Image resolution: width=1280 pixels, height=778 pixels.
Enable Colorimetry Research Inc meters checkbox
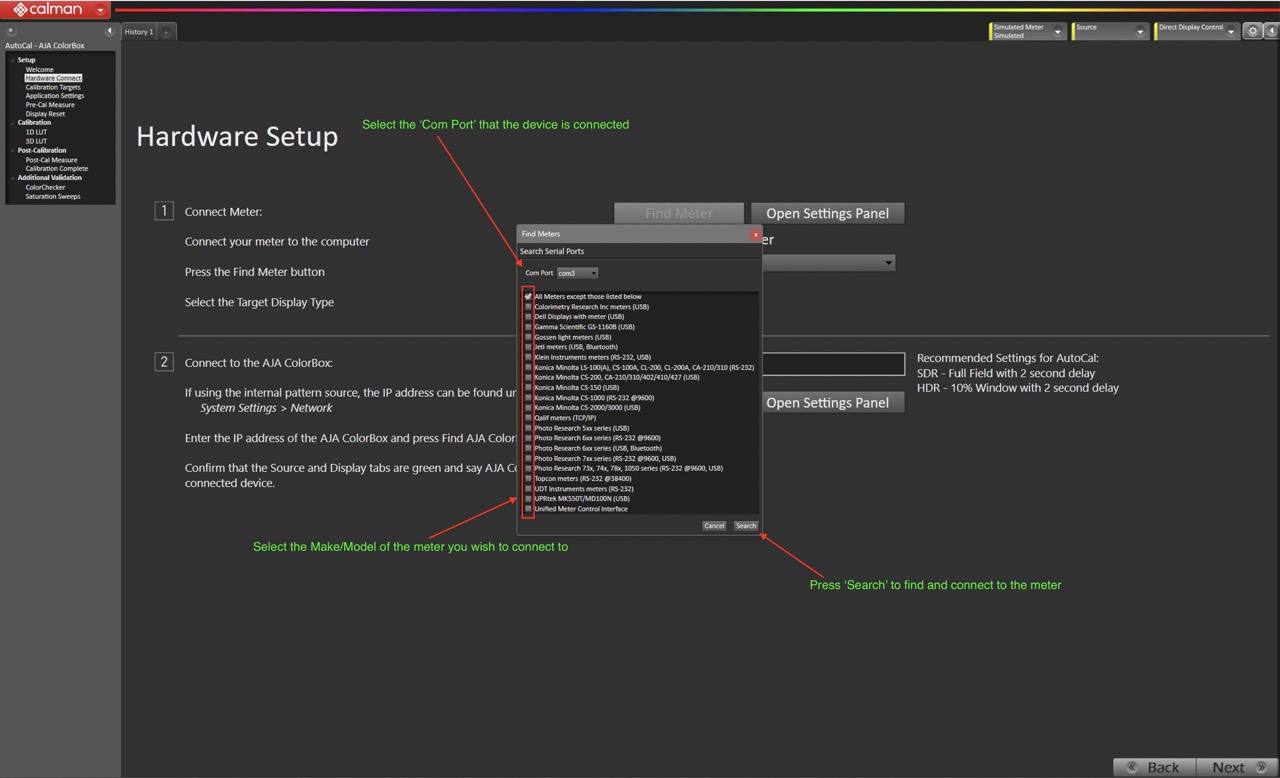click(x=528, y=307)
